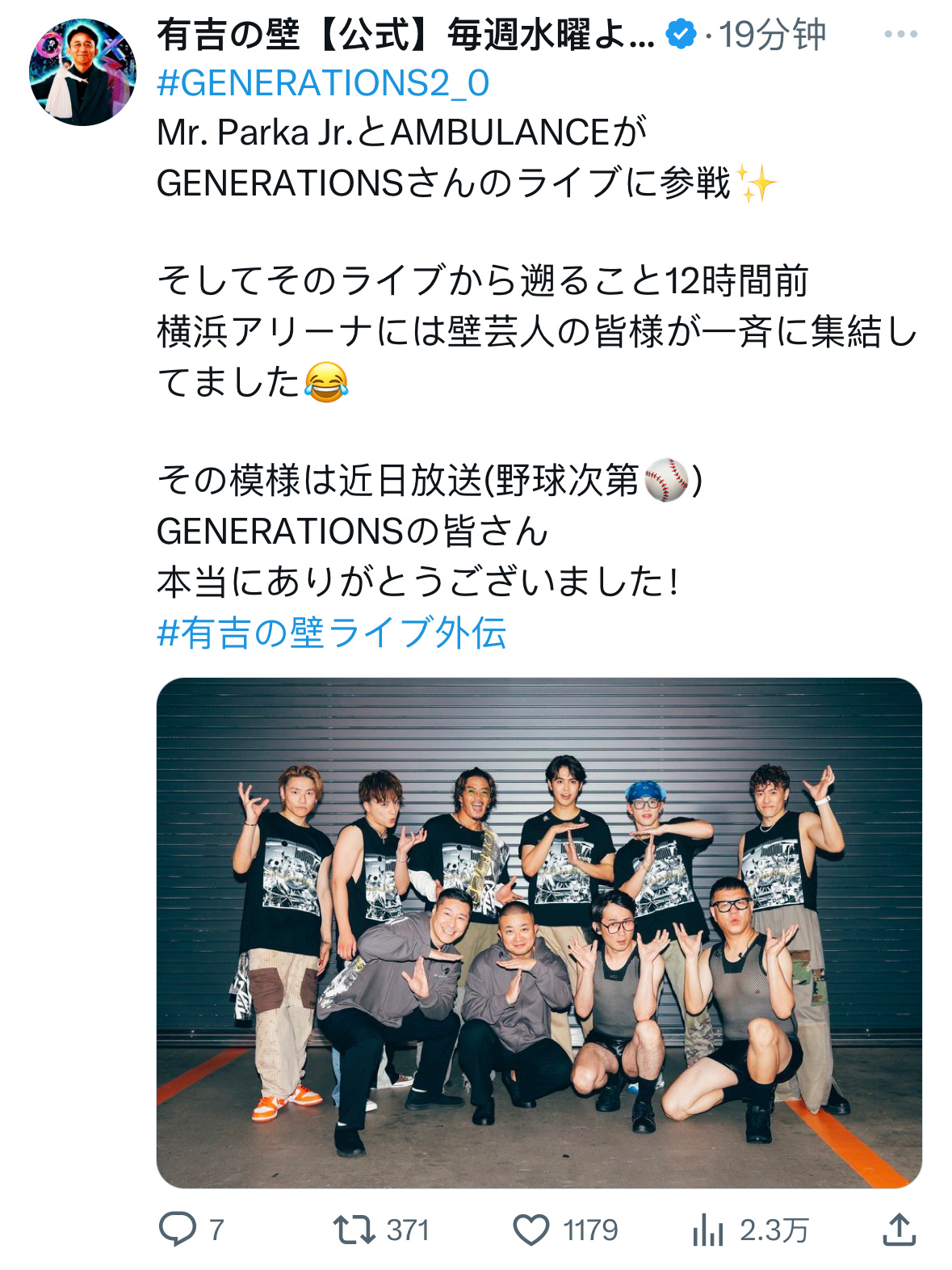Click the retweet count 371

[x=408, y=1230]
